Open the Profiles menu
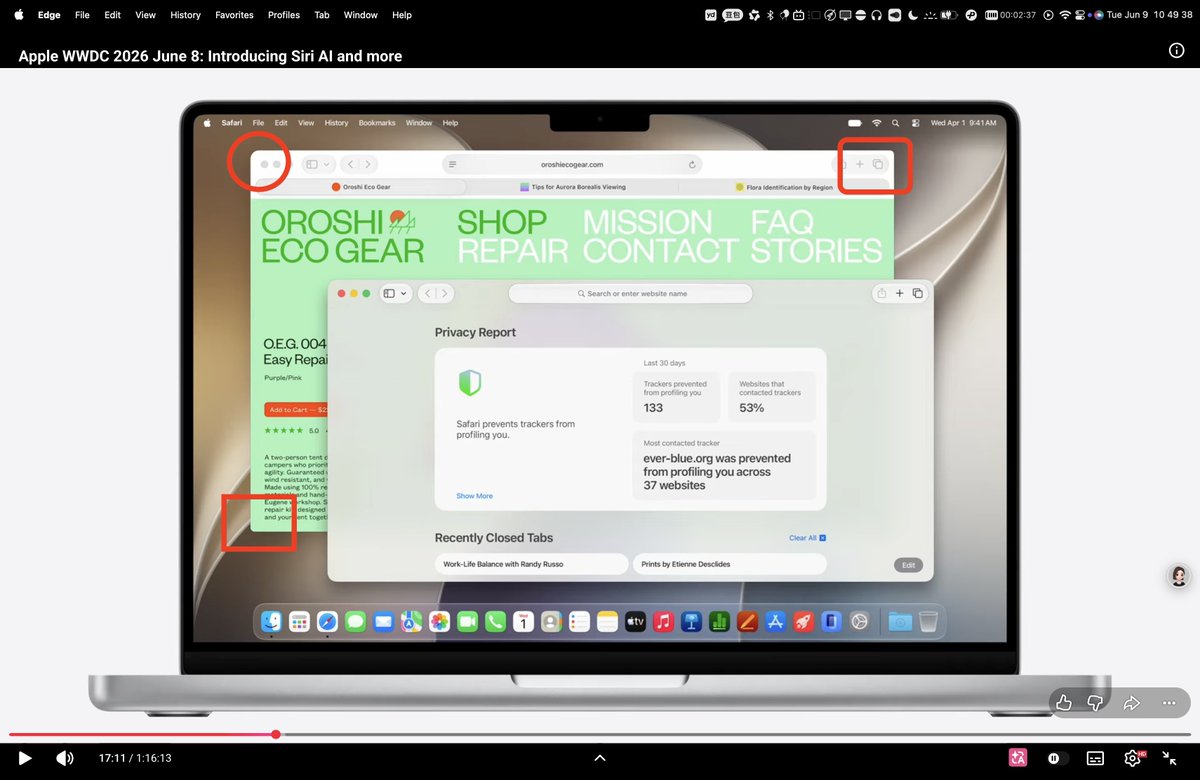The image size is (1200, 780). [x=284, y=15]
